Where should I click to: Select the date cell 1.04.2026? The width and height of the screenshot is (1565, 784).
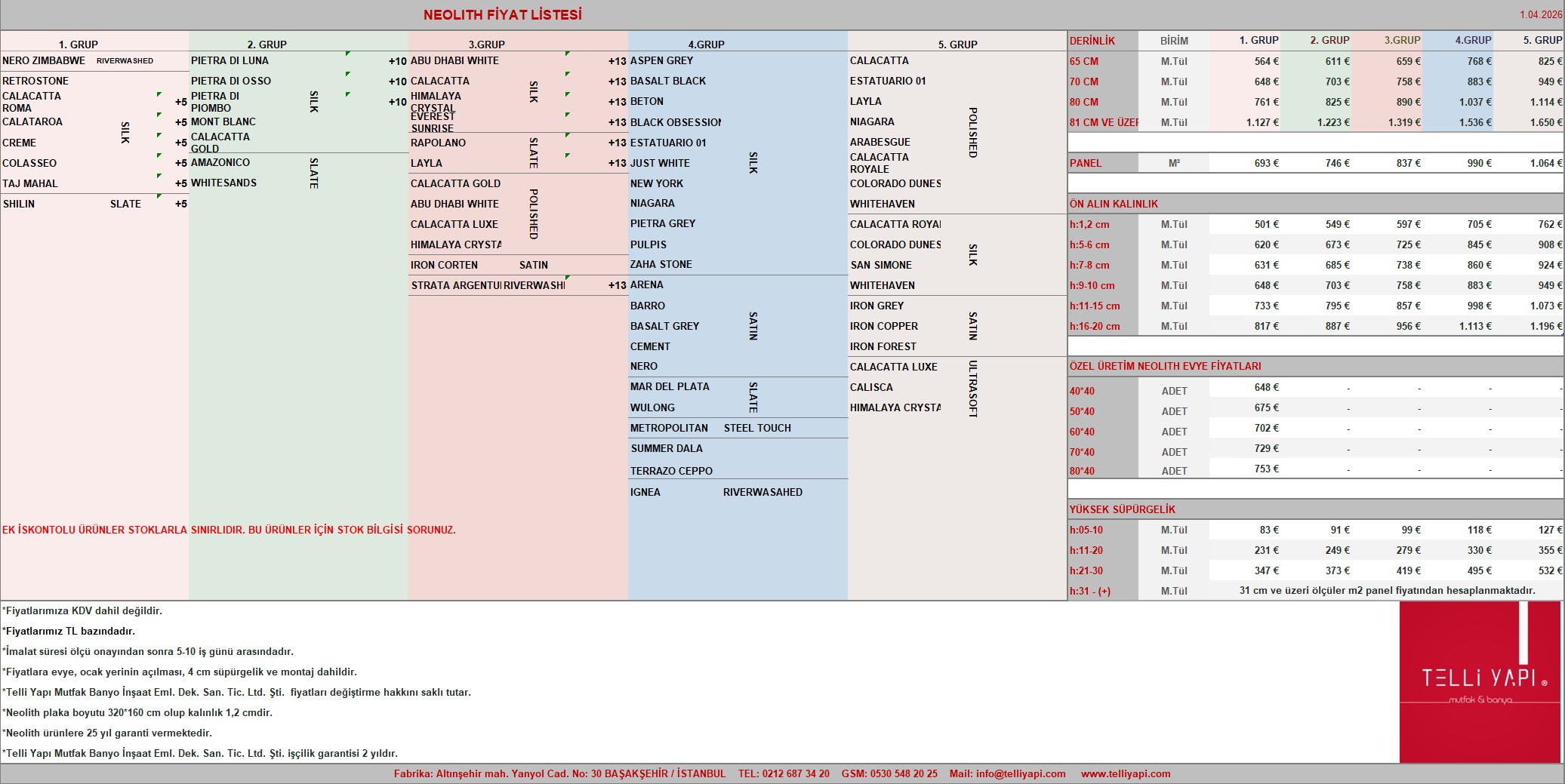(x=1541, y=14)
